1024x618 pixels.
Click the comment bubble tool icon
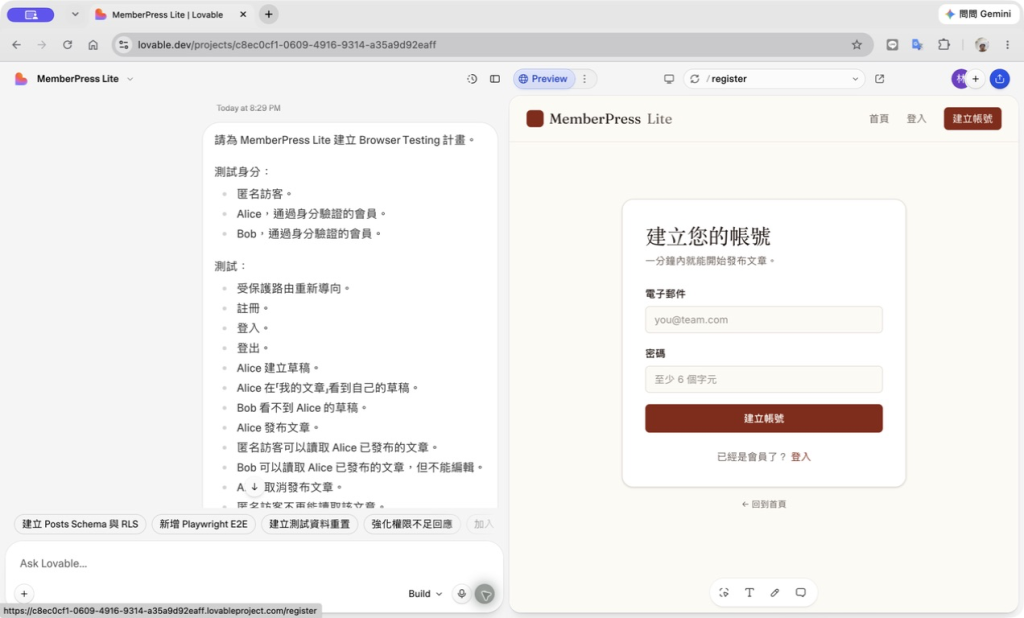801,593
